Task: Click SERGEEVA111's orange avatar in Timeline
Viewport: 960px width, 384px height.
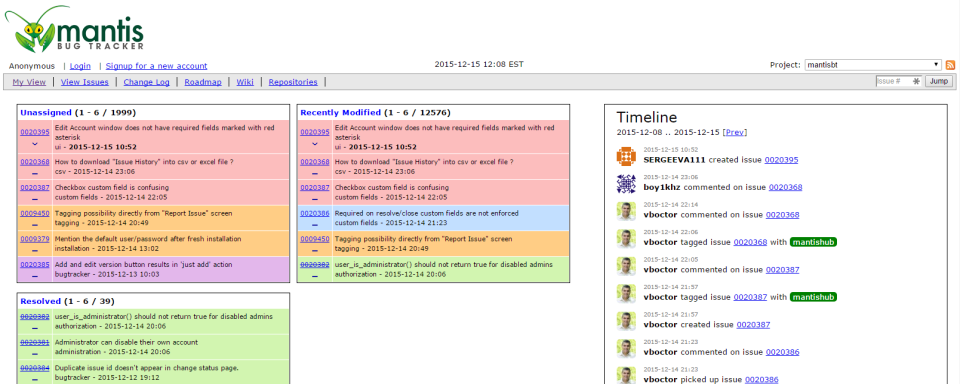Action: pyautogui.click(x=626, y=156)
